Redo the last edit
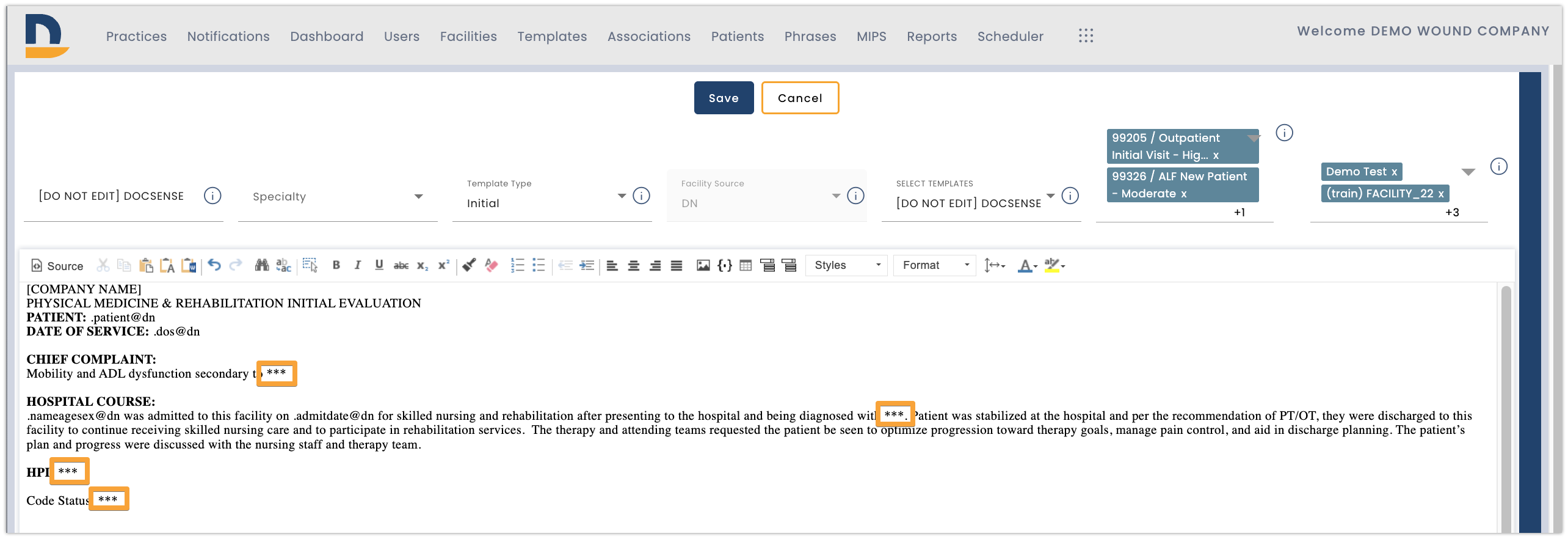 click(x=236, y=265)
